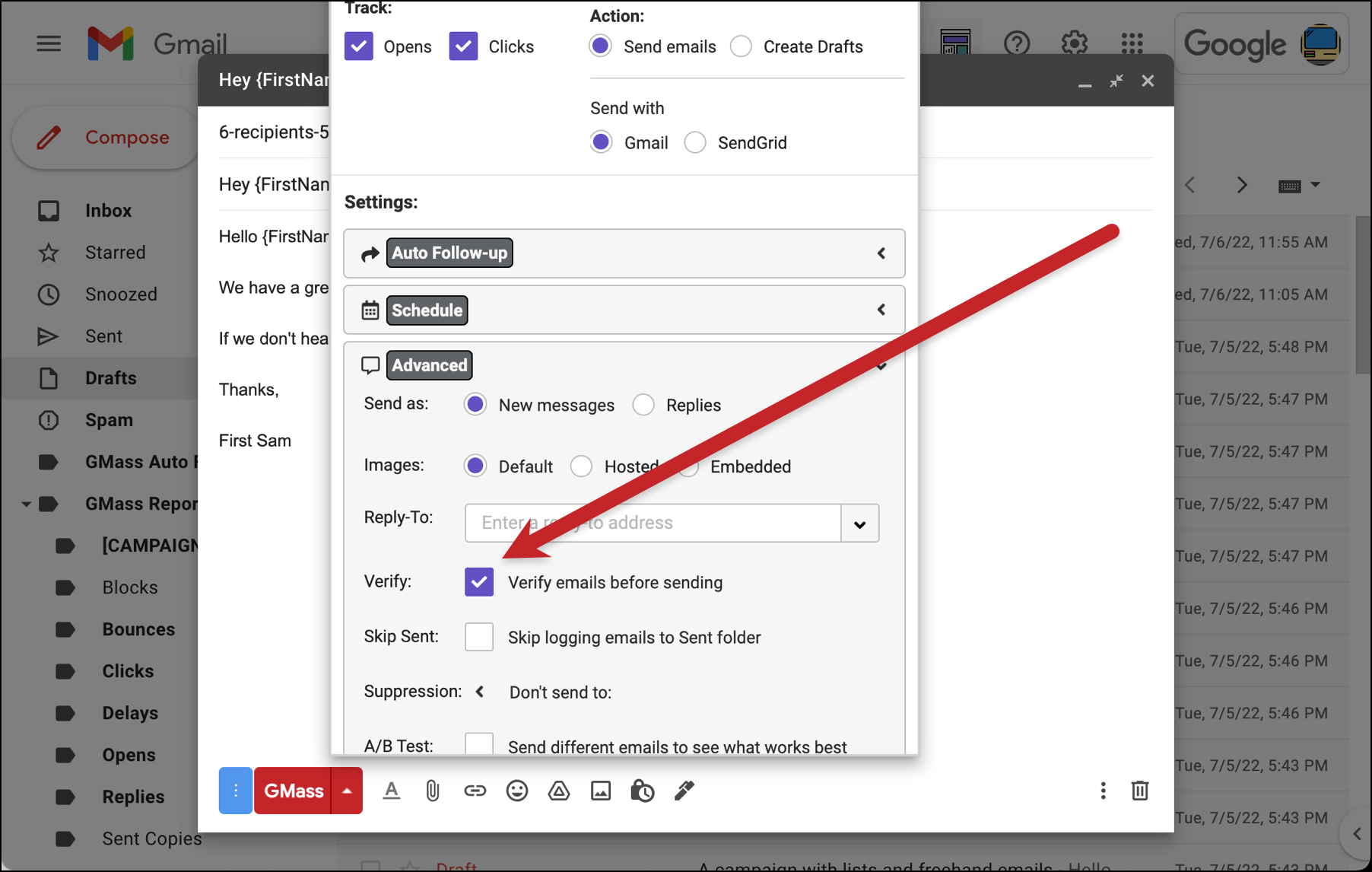
Task: Discard draft trash icon
Action: pos(1139,791)
